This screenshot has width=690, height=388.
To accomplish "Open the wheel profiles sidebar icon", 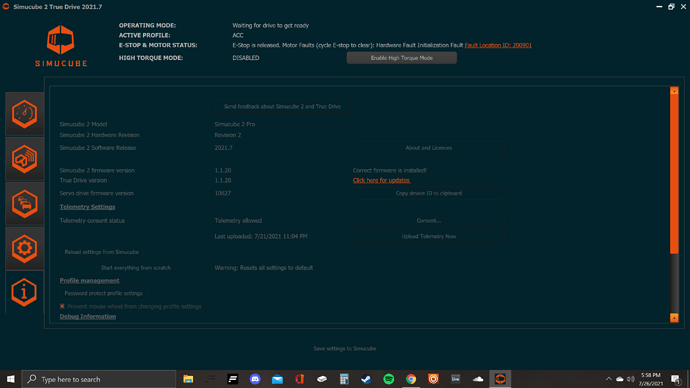I will click(x=25, y=158).
